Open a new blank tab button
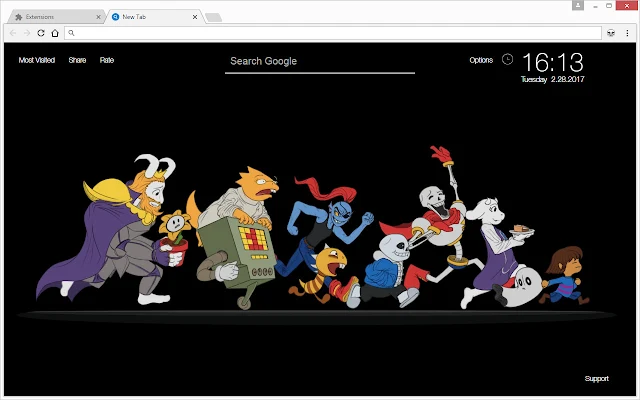This screenshot has height=400, width=640. 213,17
